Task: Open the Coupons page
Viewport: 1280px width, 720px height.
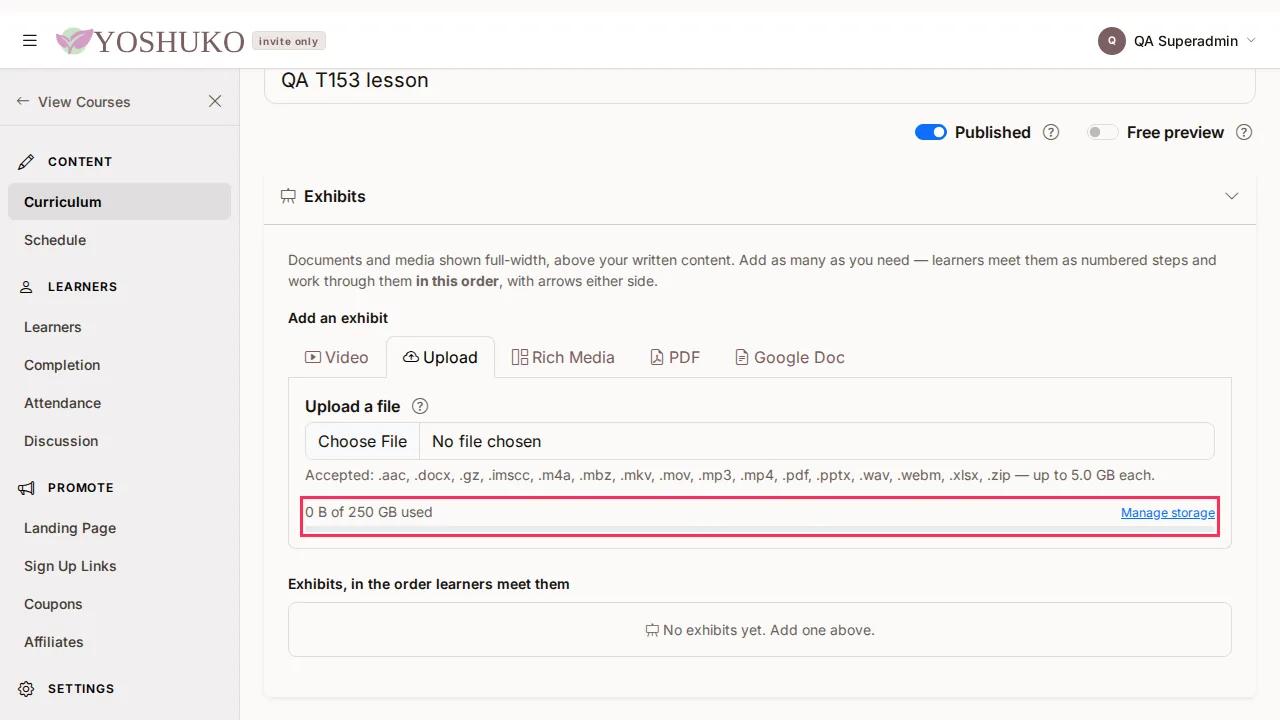Action: tap(119, 604)
